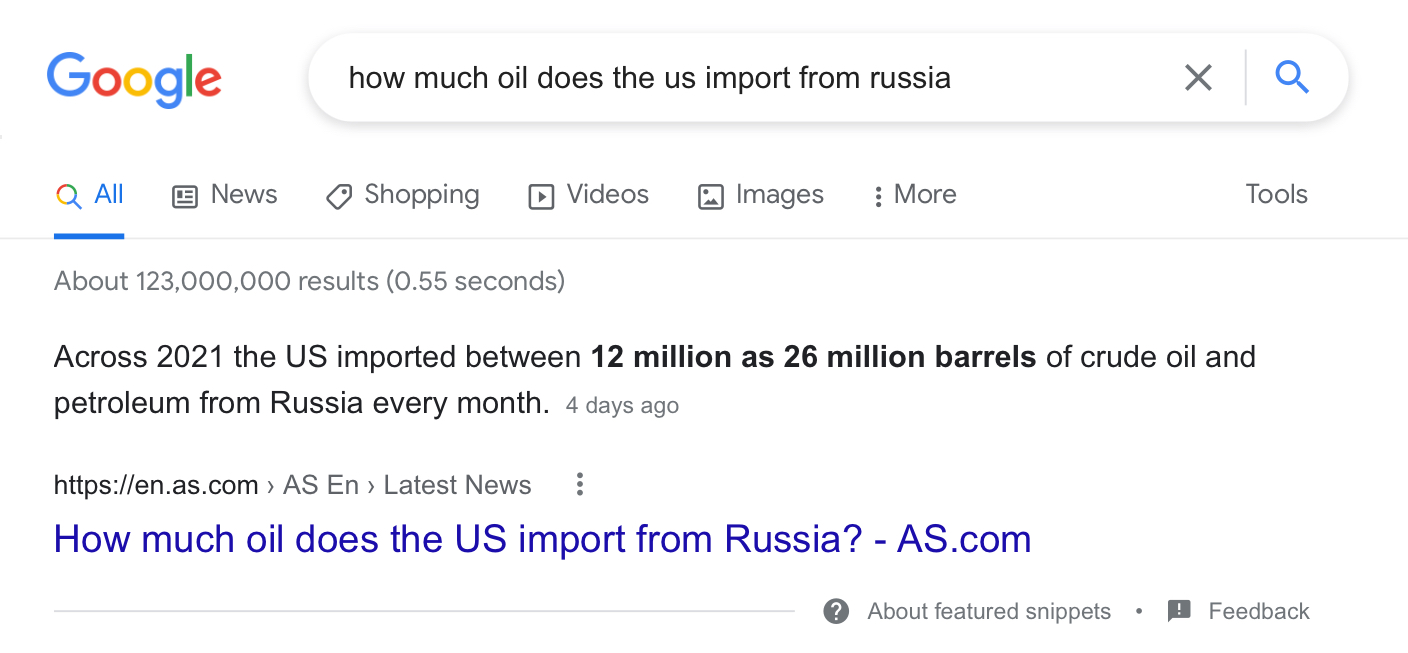
Task: Open the AS.com result title link
Action: (542, 539)
